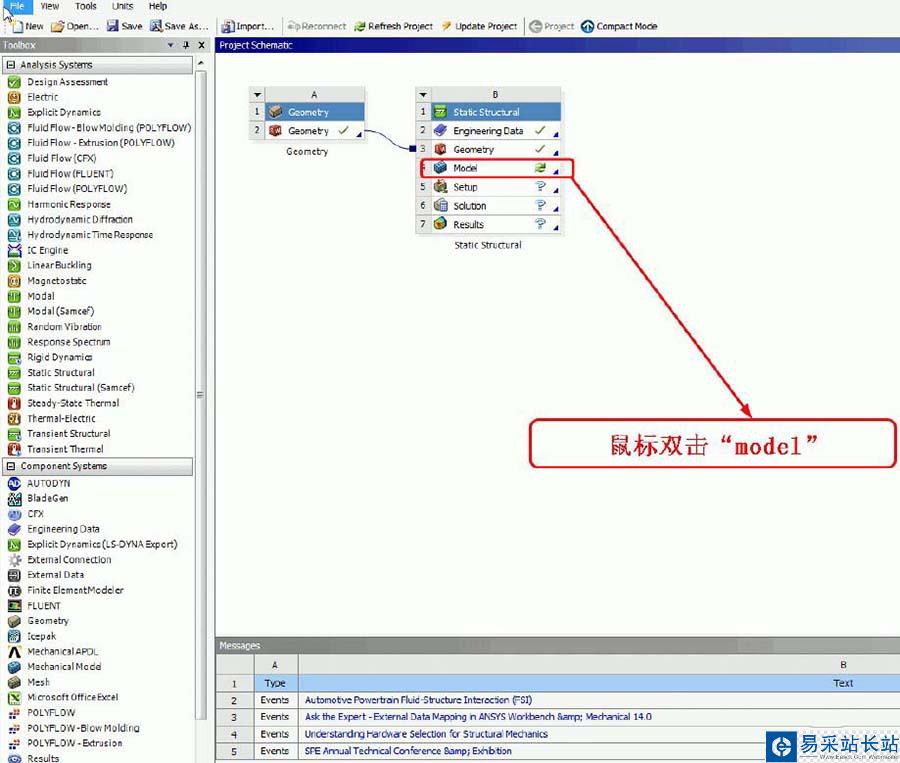Select Magnetostatic system icon
This screenshot has width=900, height=763.
coord(14,281)
